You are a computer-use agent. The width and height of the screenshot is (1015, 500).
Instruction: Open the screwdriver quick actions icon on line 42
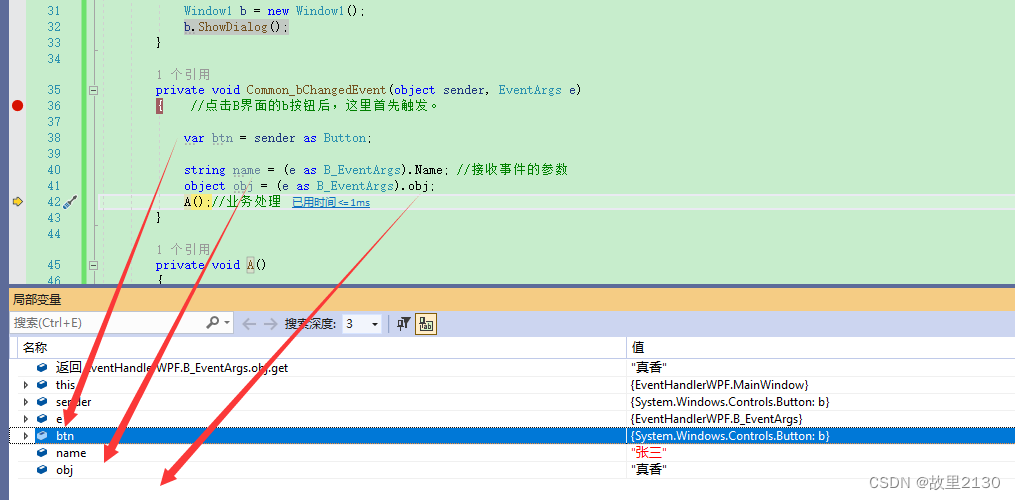pyautogui.click(x=71, y=201)
